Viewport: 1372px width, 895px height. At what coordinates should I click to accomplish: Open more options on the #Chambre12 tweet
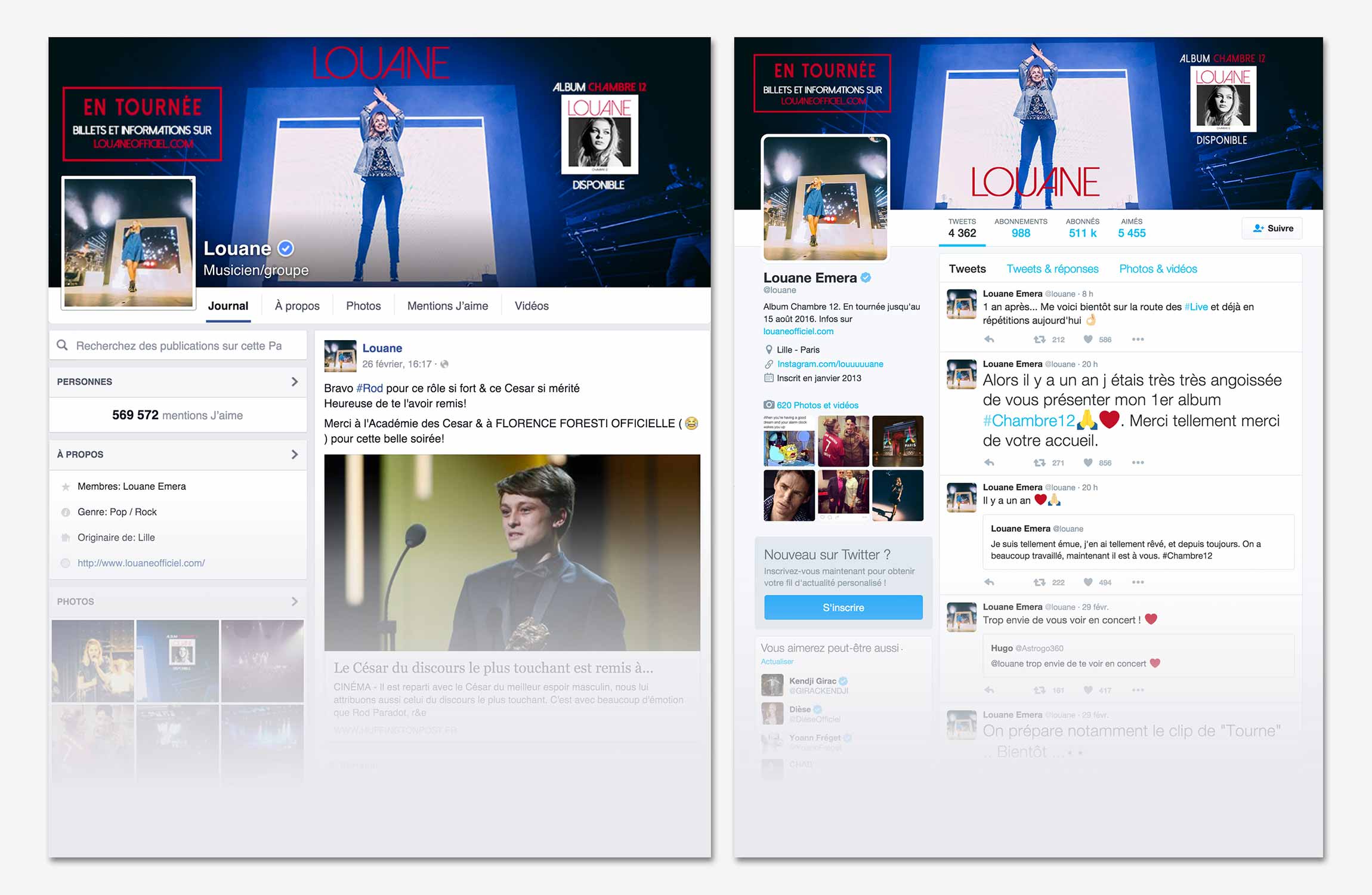[x=1138, y=463]
